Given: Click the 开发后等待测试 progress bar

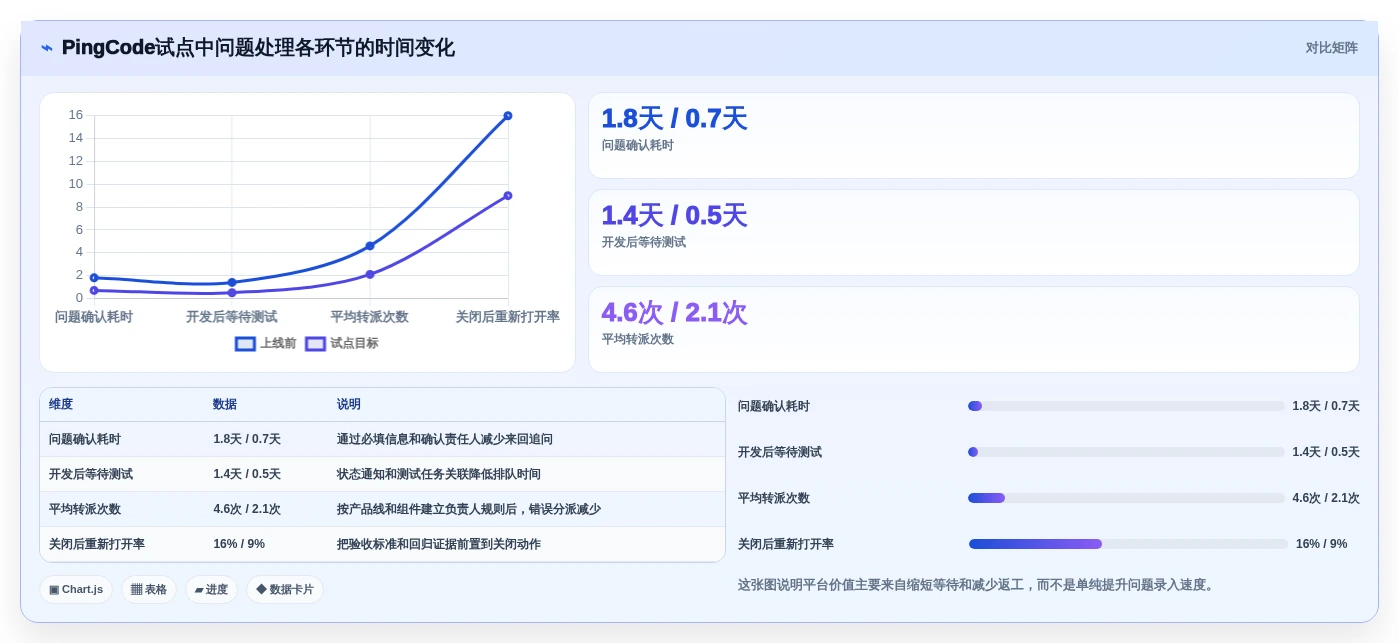Looking at the screenshot, I should click(x=1126, y=452).
